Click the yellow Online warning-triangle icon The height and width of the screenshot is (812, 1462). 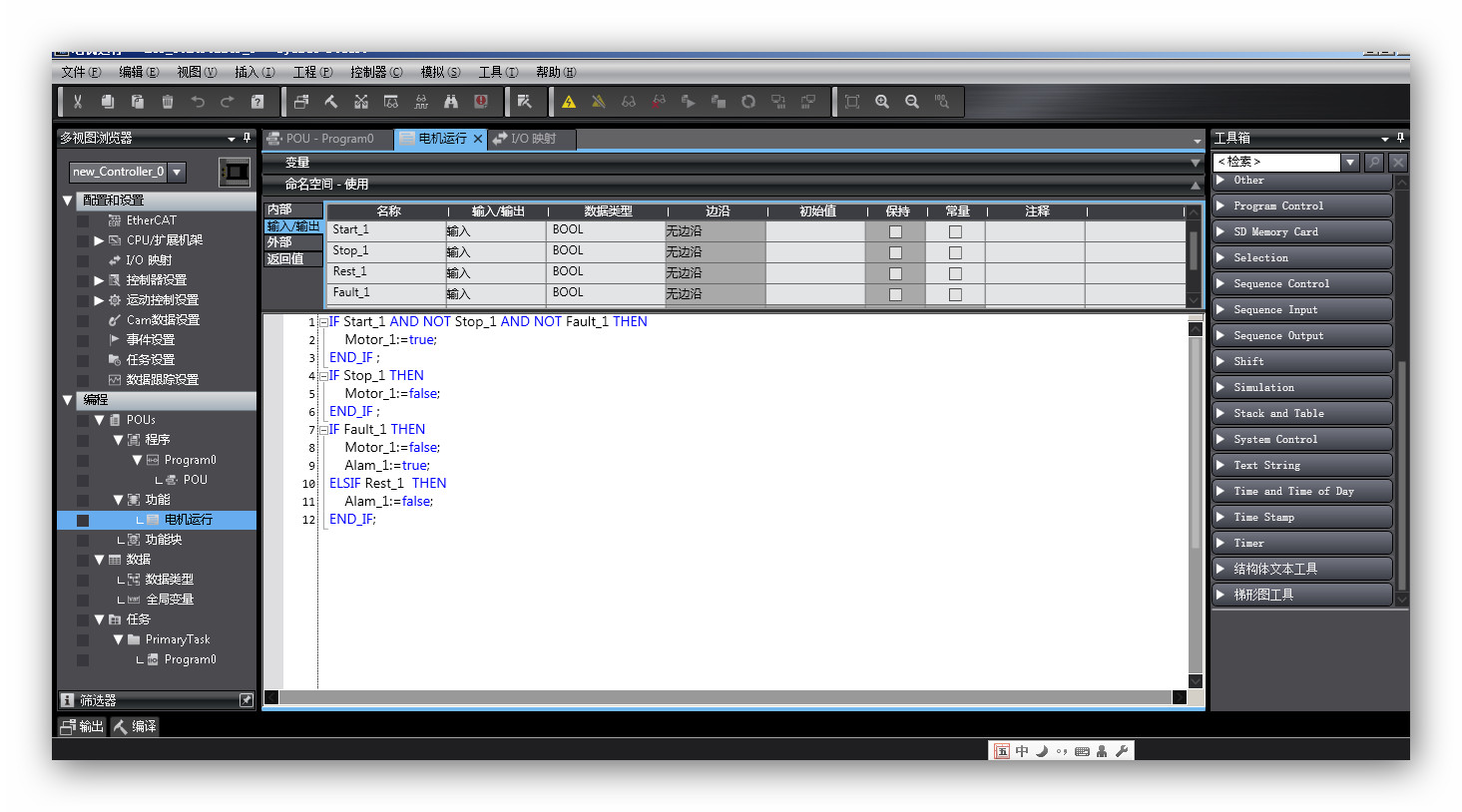(569, 102)
